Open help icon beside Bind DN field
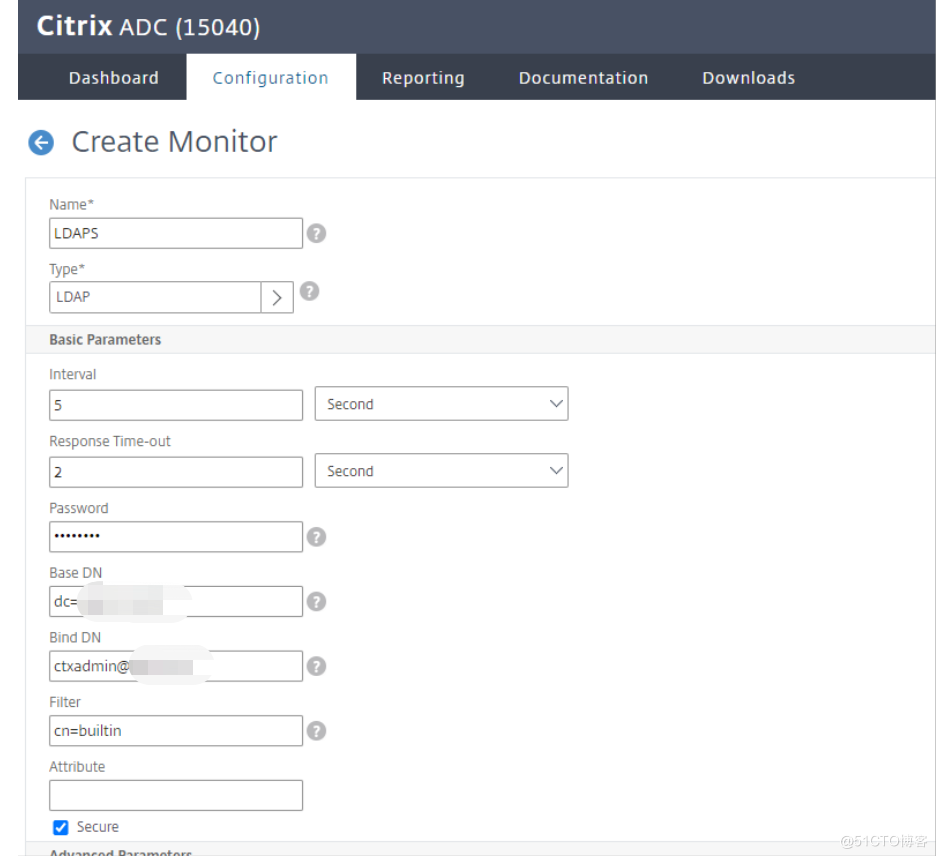 tap(316, 666)
